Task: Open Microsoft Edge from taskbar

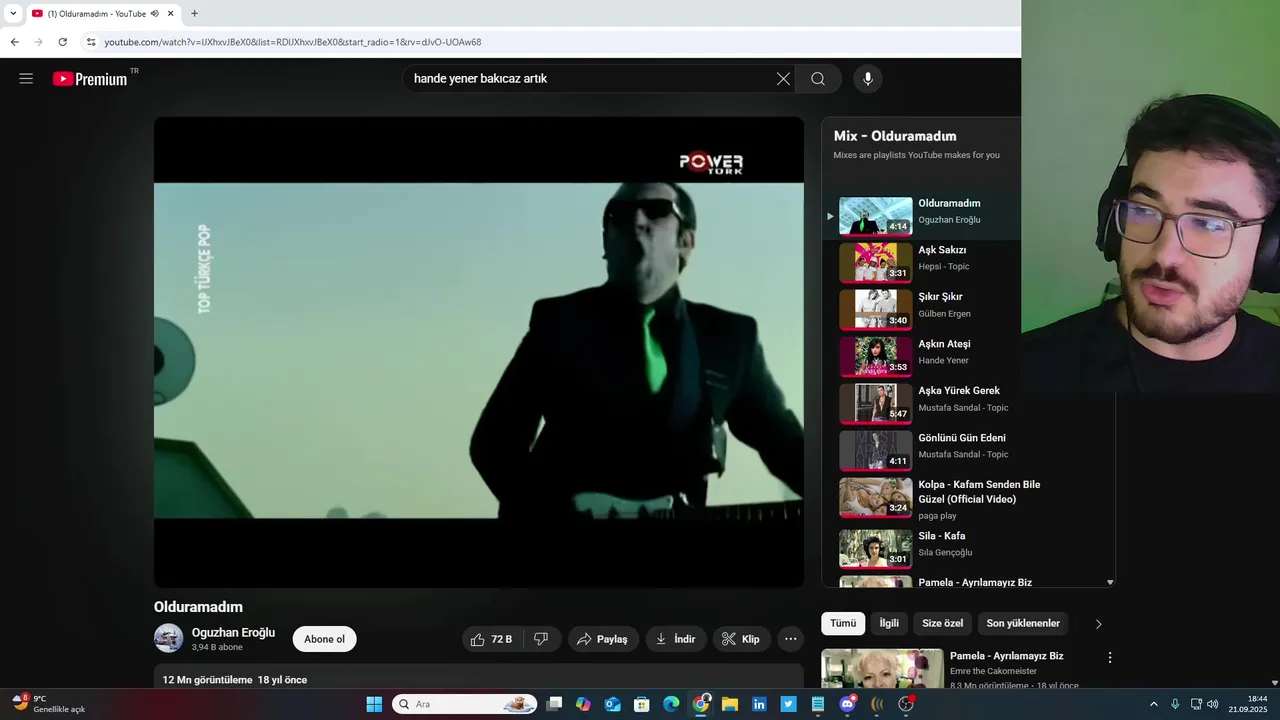Action: pyautogui.click(x=671, y=704)
